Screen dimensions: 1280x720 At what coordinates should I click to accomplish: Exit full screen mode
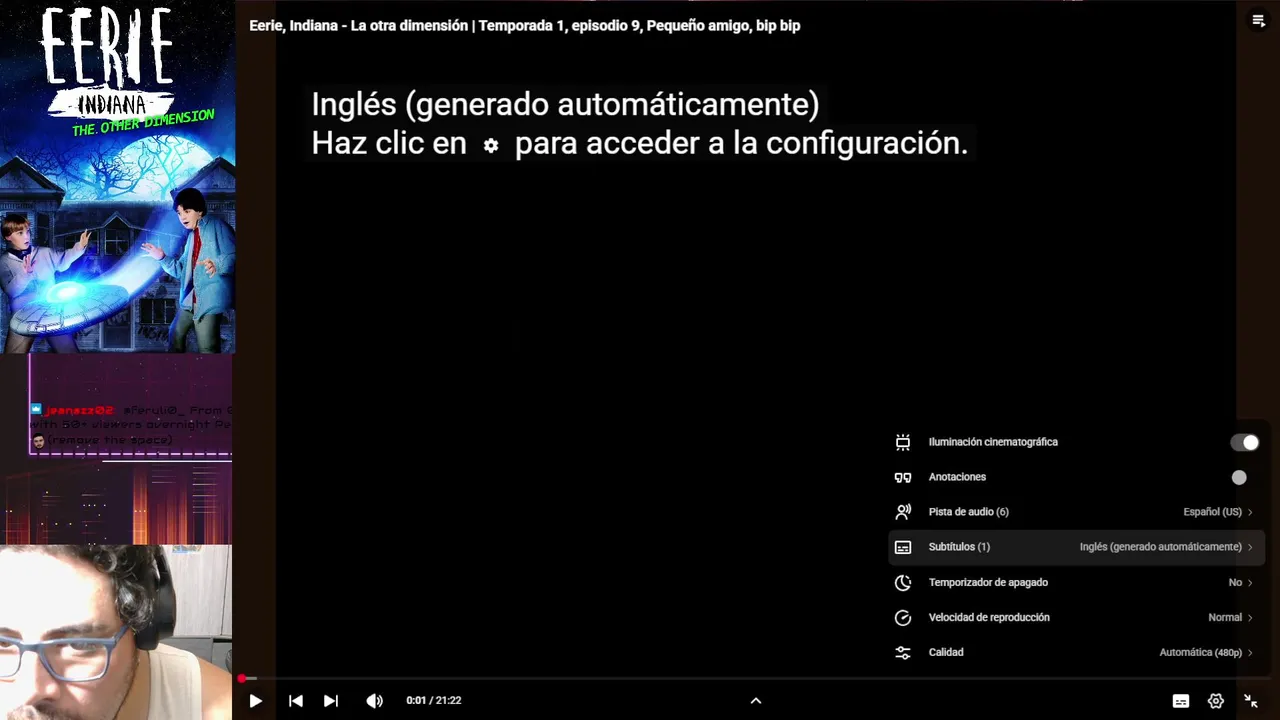[1251, 701]
